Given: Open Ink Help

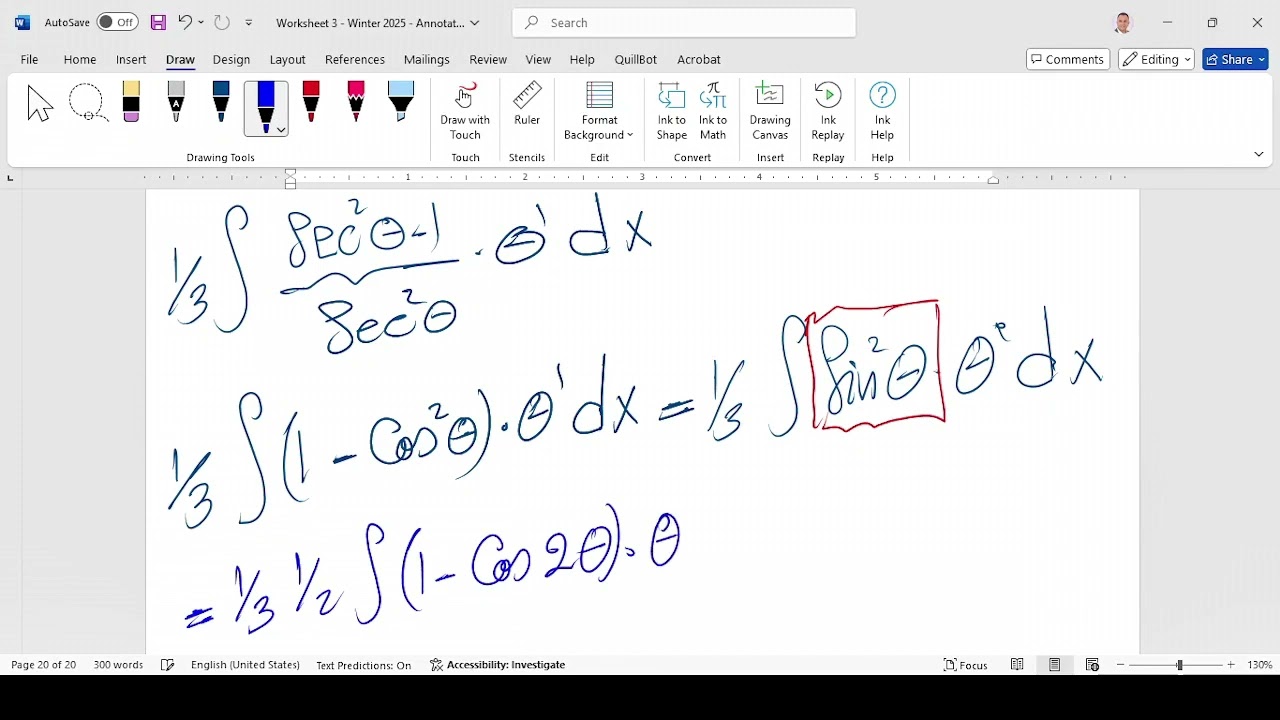Looking at the screenshot, I should pyautogui.click(x=882, y=112).
